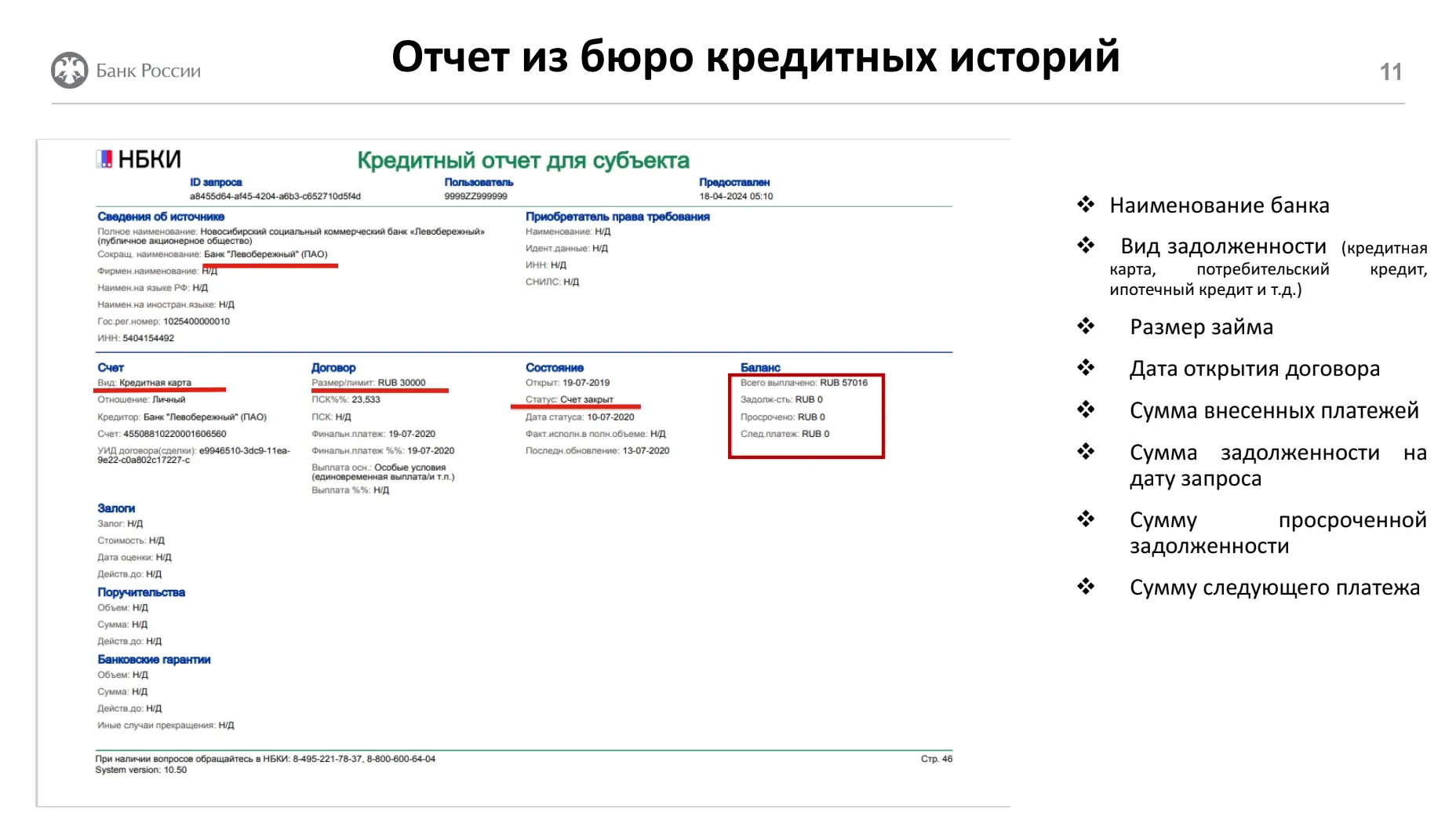Viewport: 1456px width, 819px height.
Task: Click 'Сокращ. наименование: Банк "Левобережный" (ПАО)'
Action: click(213, 254)
